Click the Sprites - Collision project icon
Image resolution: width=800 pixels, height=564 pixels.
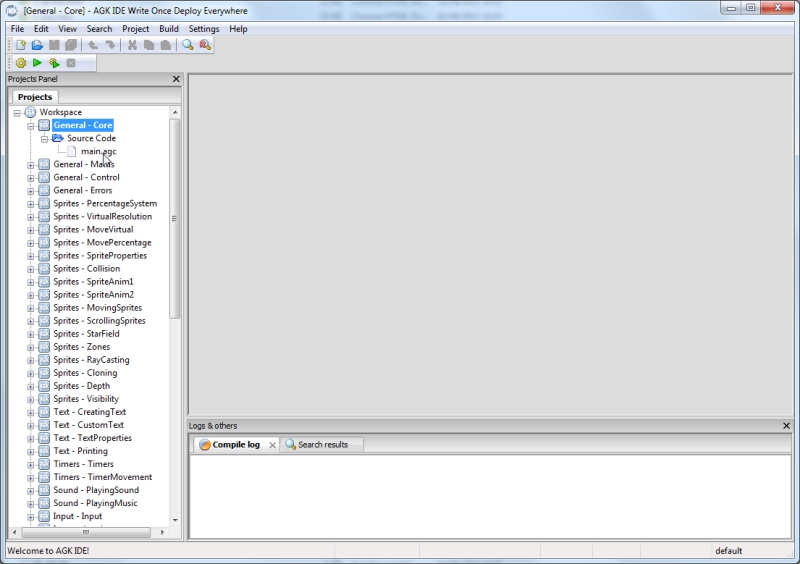(44, 268)
